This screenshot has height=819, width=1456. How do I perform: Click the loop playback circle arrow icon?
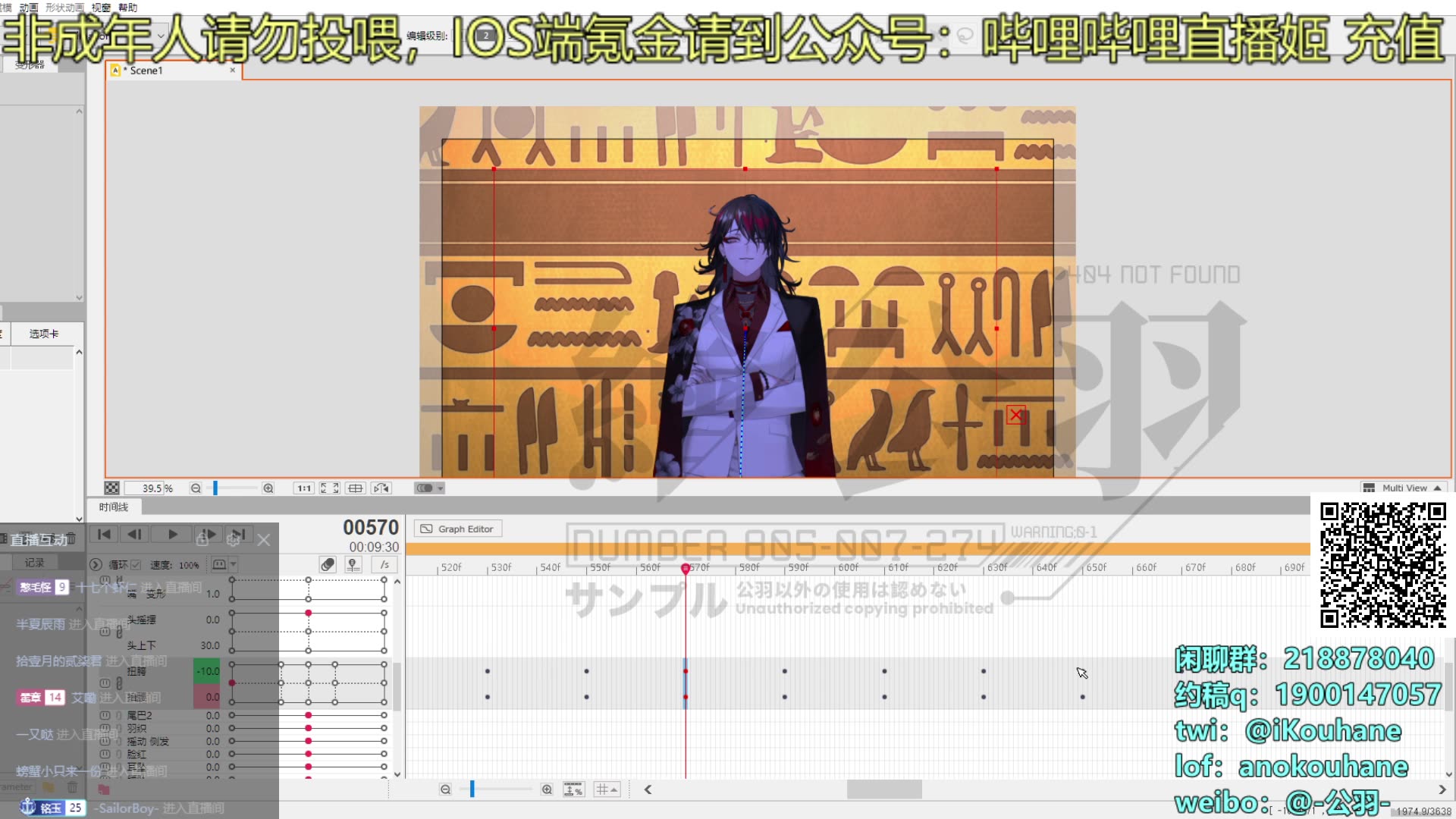pyautogui.click(x=96, y=565)
